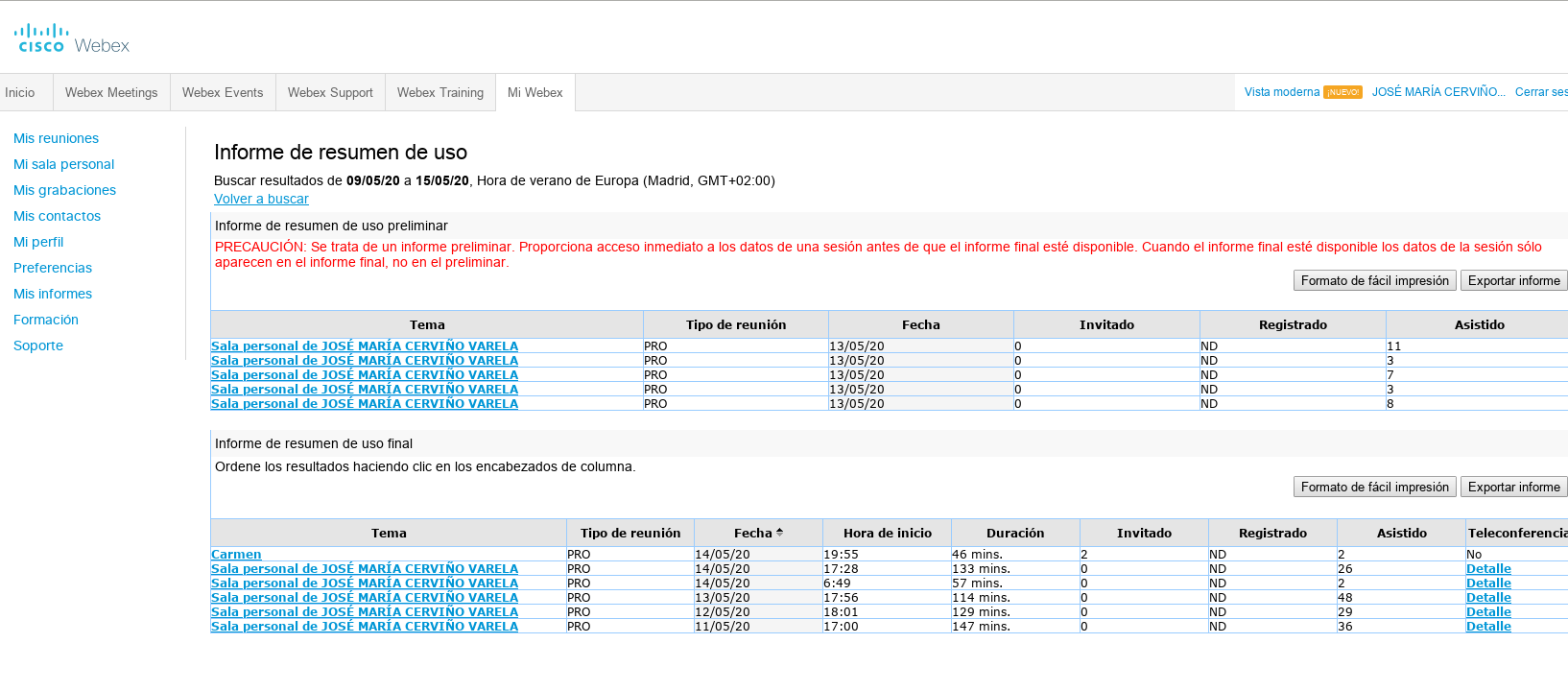Image resolution: width=1568 pixels, height=691 pixels.
Task: Open the JOSÉ MARÍA CERVIÑO user menu
Action: [1437, 92]
